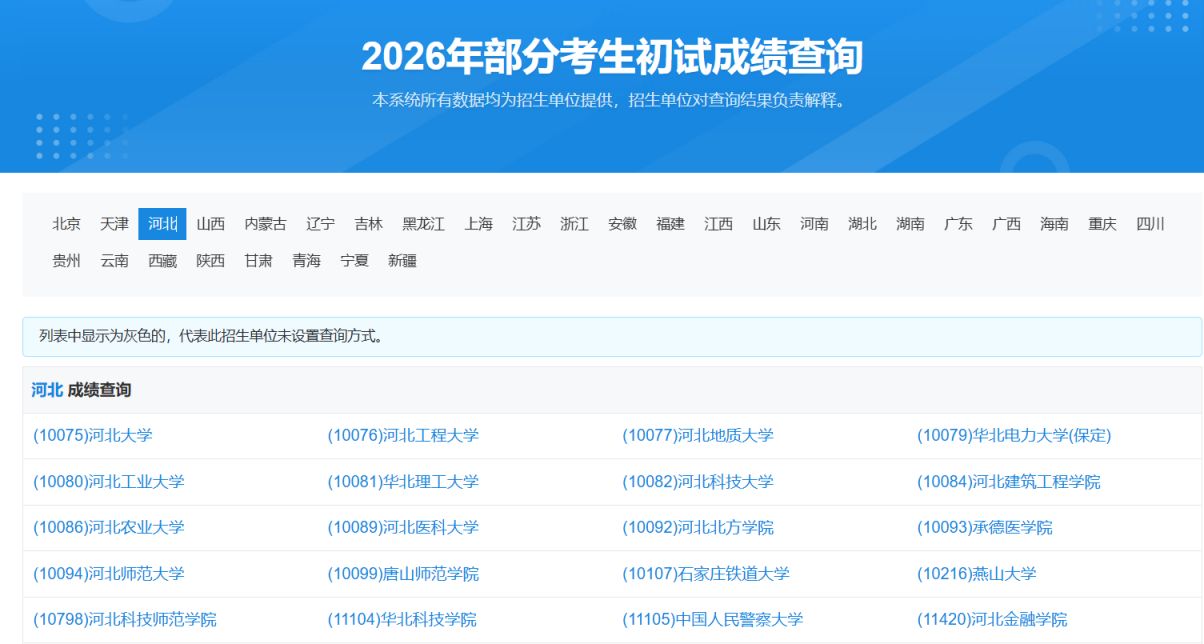1204x644 pixels.
Task: Click the 陕西 province tab
Action: tap(211, 261)
